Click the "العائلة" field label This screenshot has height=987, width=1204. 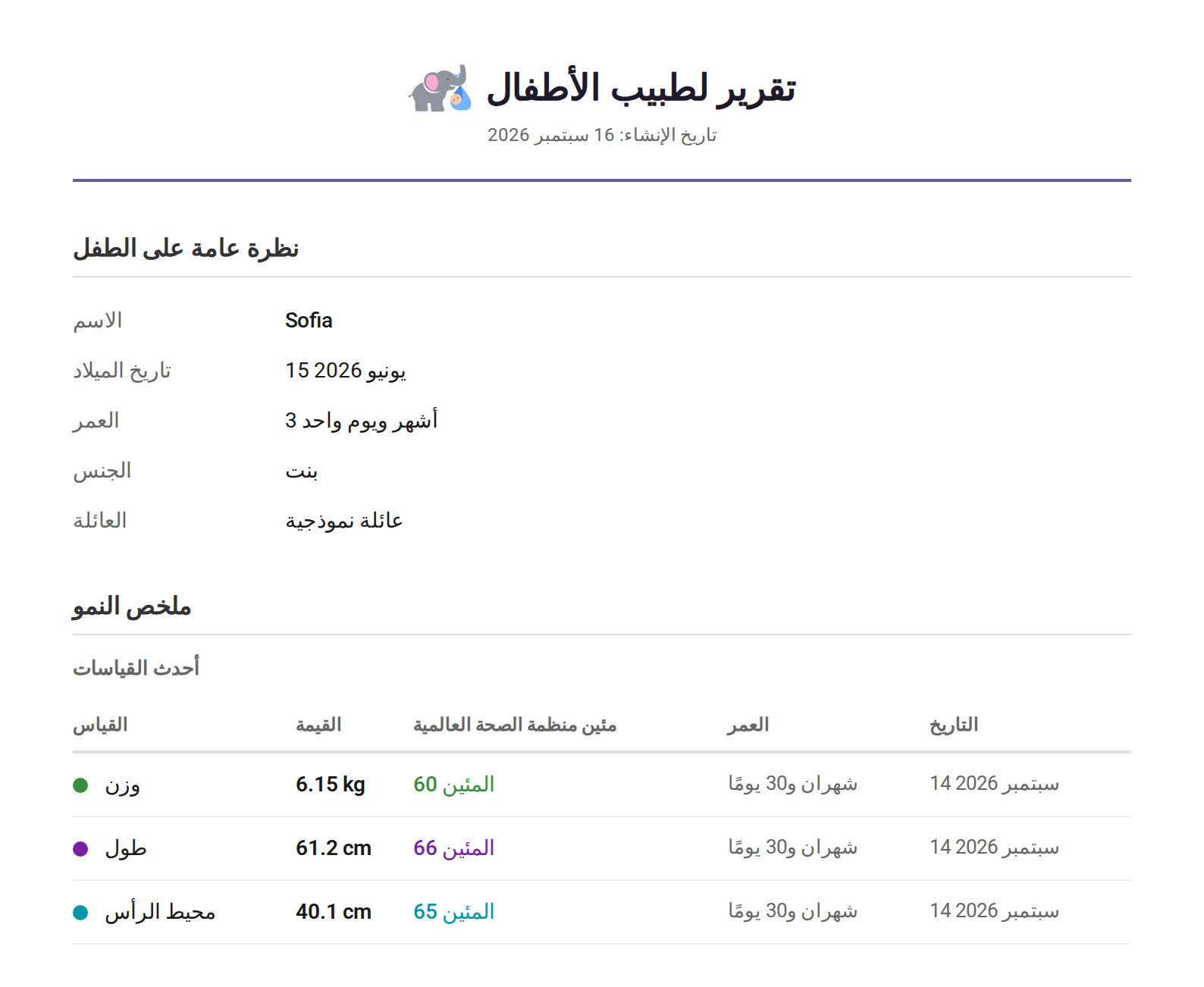point(99,521)
